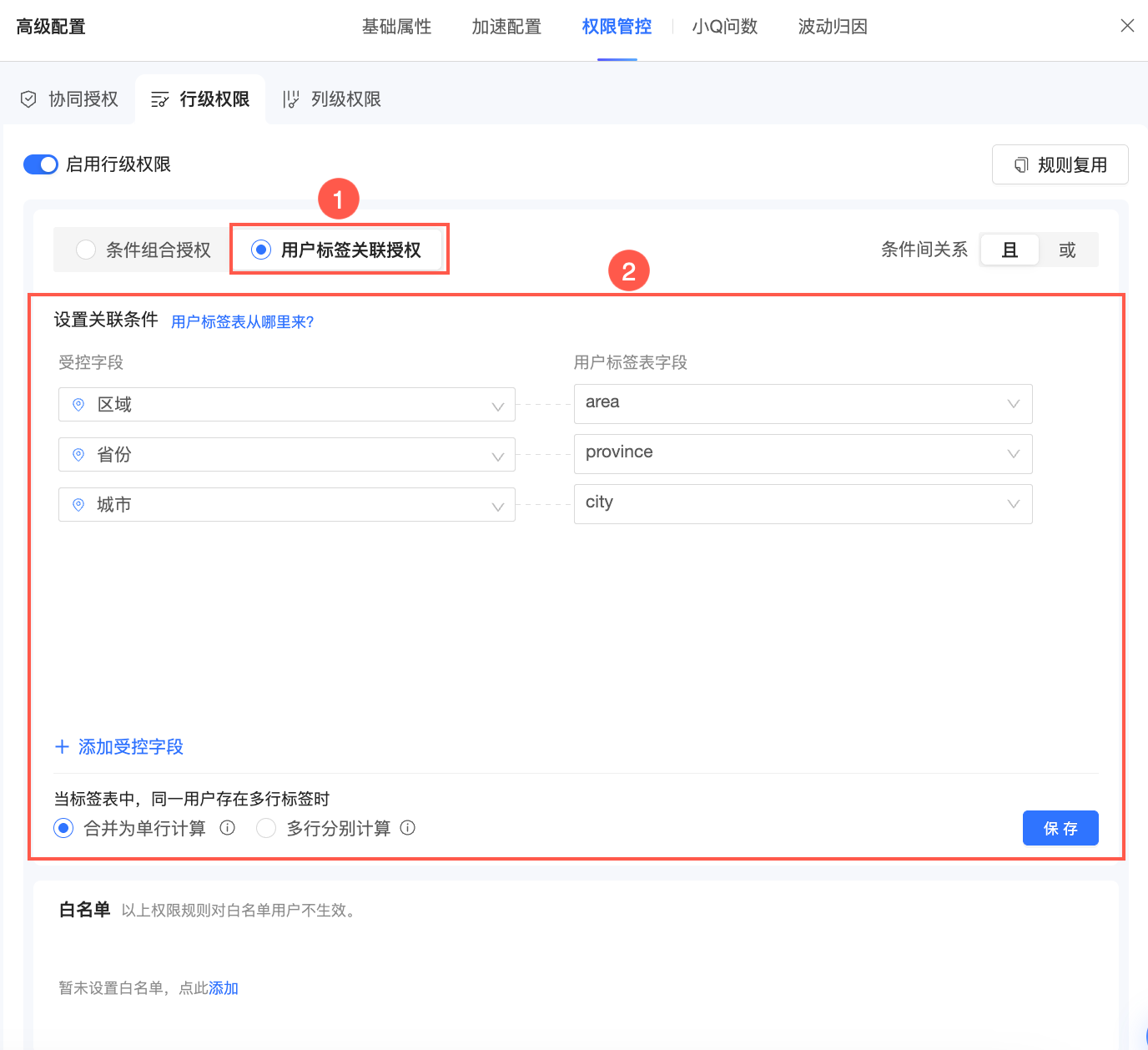1148x1050 pixels.
Task: Open the 省份 controlled field dropdown
Action: tap(287, 455)
